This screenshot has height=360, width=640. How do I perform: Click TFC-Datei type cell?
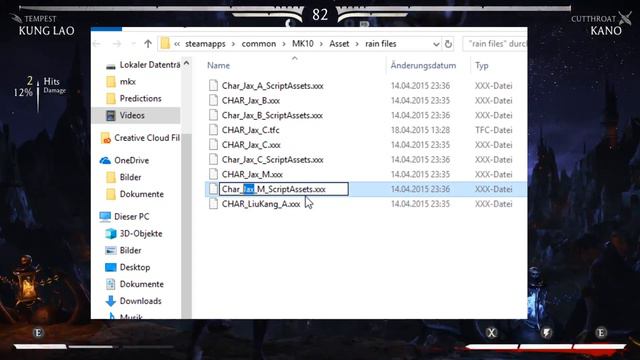tap(493, 130)
